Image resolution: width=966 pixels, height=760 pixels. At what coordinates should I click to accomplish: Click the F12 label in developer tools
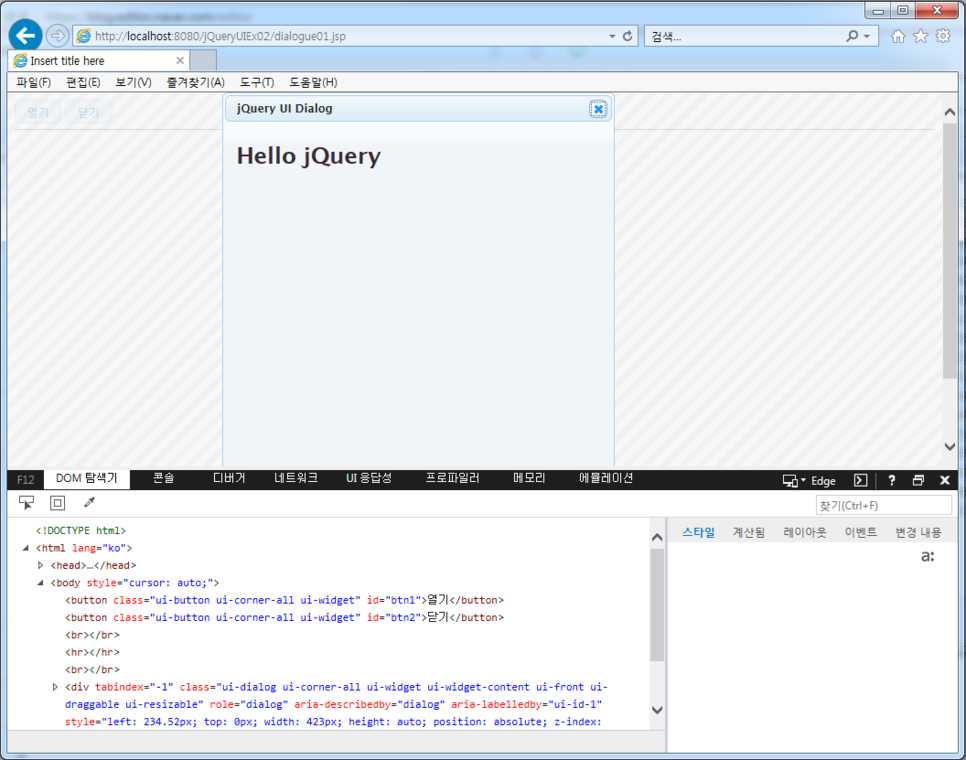click(x=25, y=480)
